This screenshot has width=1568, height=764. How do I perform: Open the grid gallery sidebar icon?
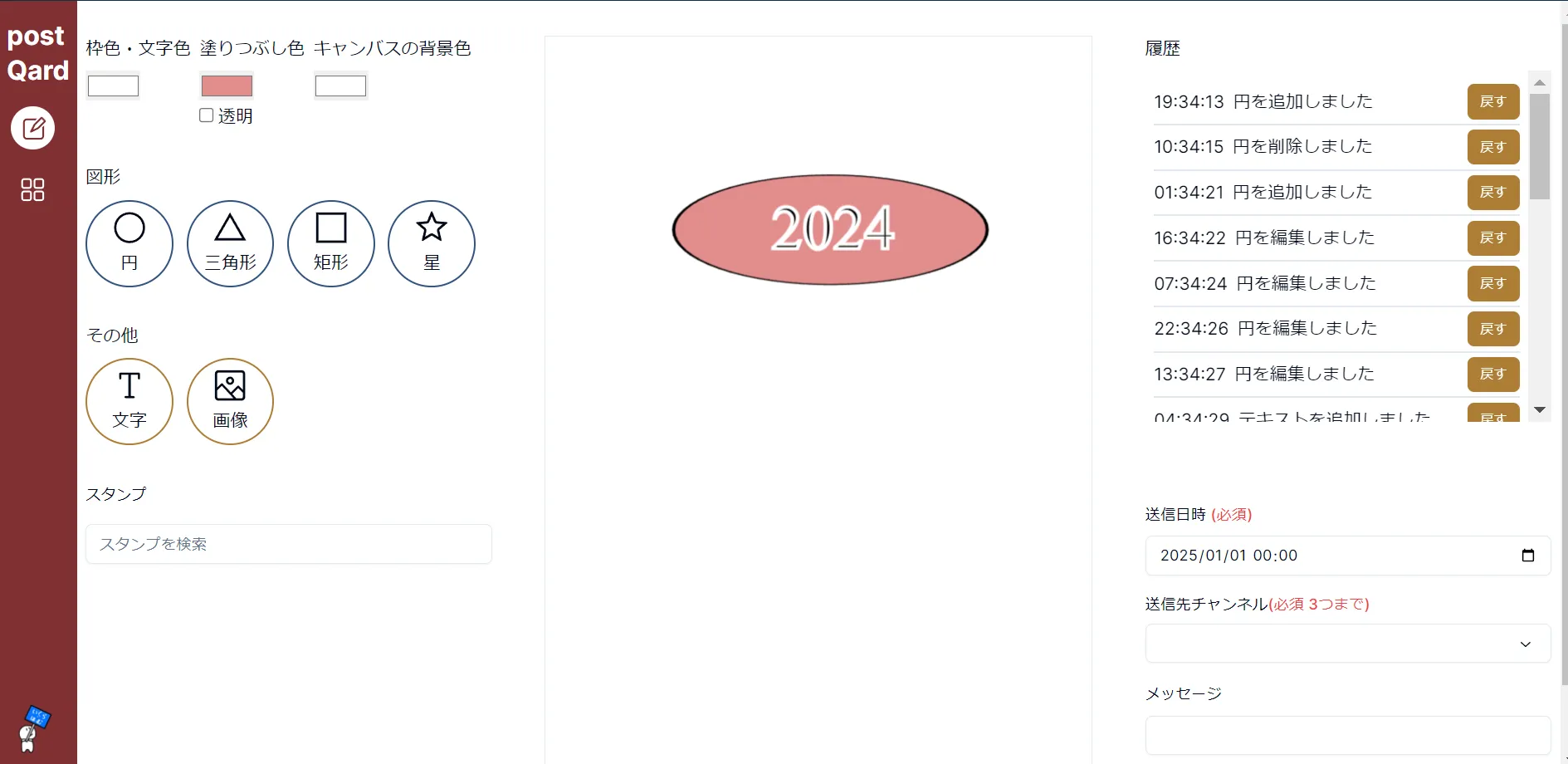[32, 190]
